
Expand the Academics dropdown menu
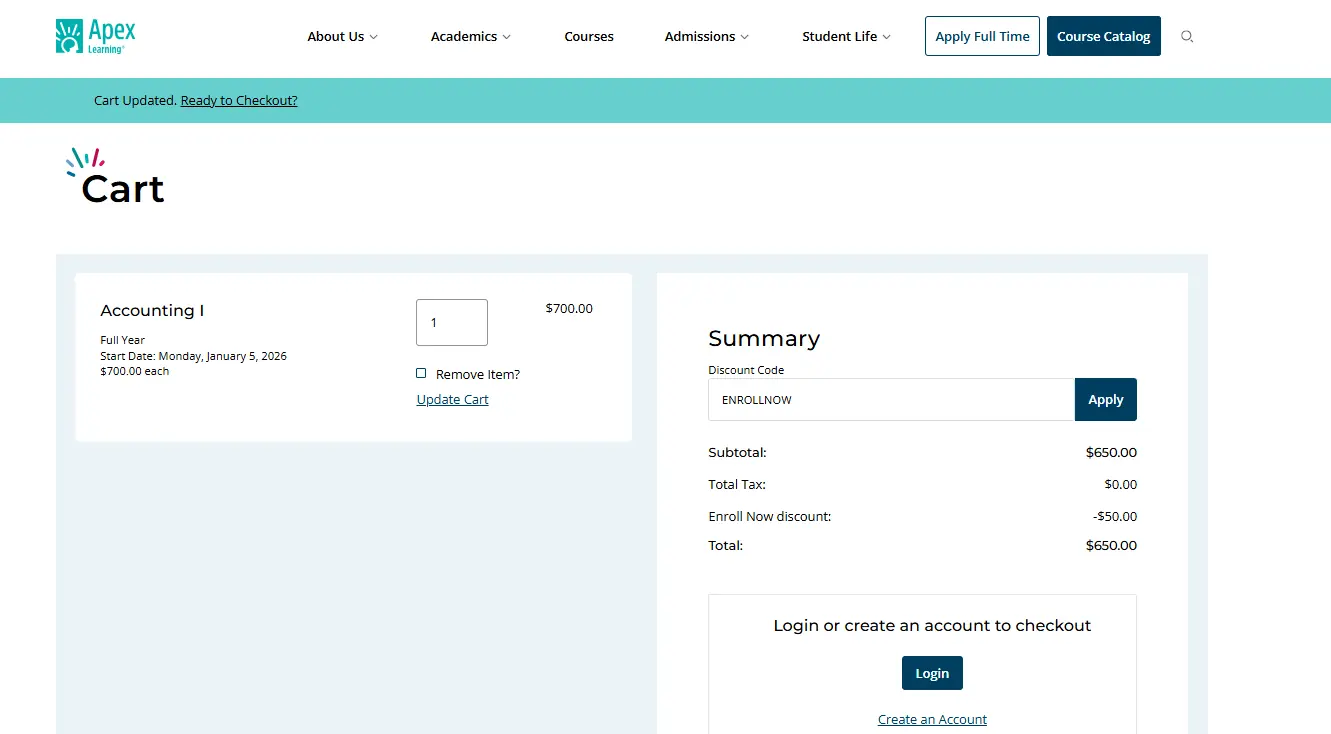coord(470,37)
